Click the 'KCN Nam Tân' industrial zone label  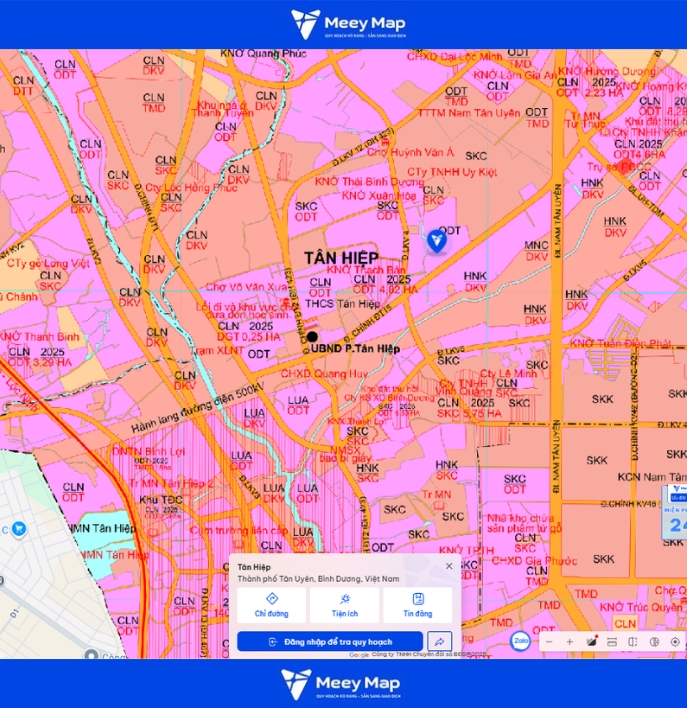pos(652,477)
